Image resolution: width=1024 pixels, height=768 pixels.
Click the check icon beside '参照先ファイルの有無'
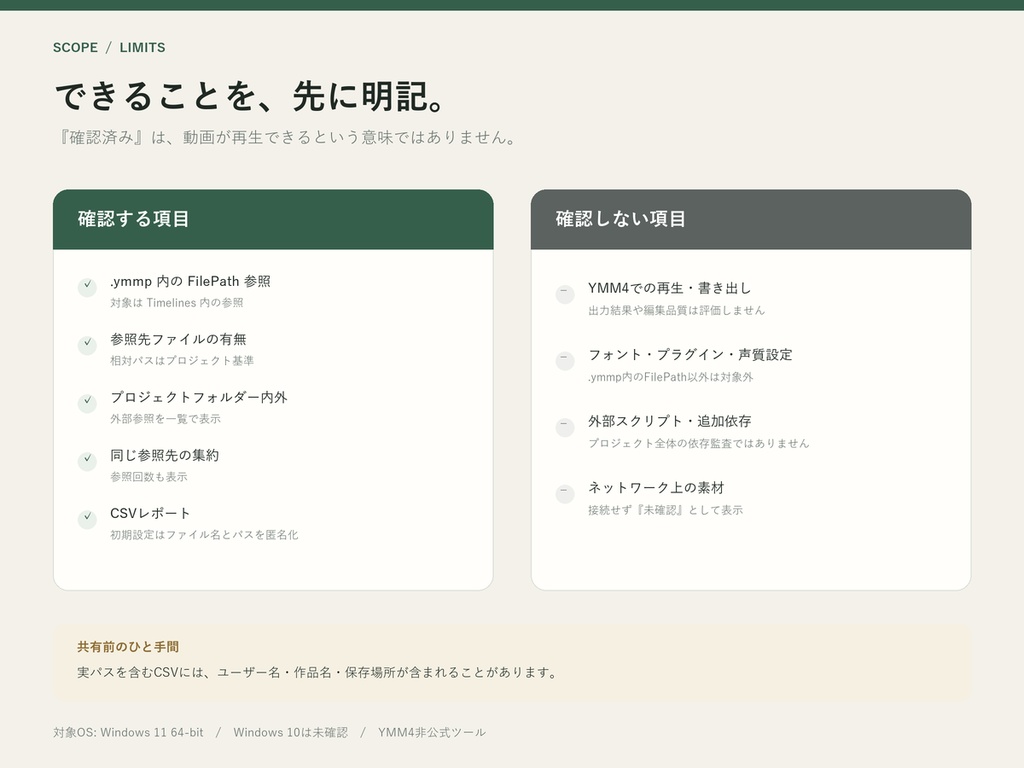[x=88, y=345]
